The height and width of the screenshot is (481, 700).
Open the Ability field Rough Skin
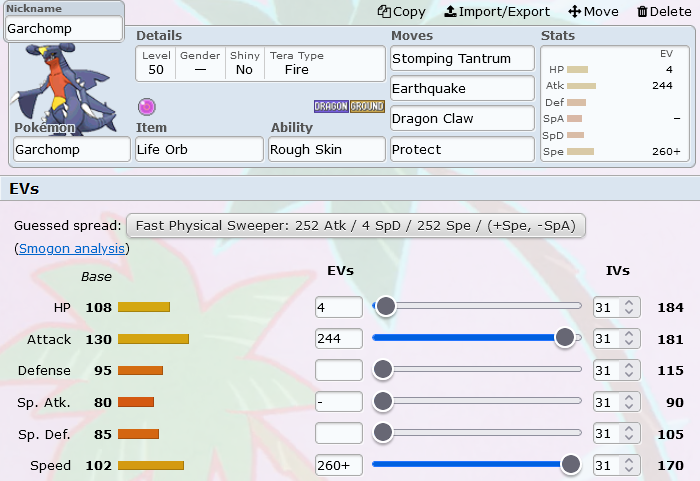(326, 150)
